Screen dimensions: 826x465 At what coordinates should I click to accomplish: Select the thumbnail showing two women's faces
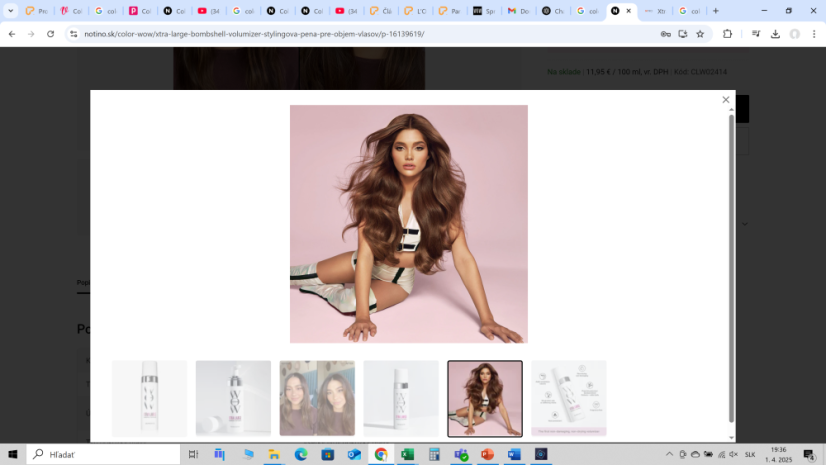317,398
